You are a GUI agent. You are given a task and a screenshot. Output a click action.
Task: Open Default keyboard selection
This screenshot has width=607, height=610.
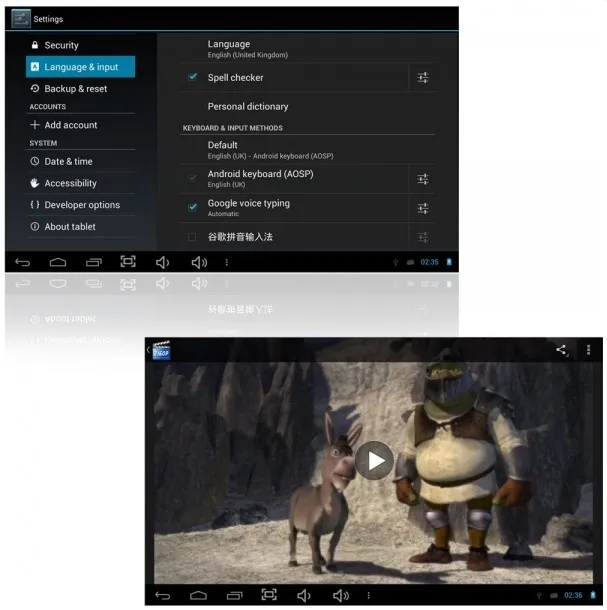coord(307,150)
